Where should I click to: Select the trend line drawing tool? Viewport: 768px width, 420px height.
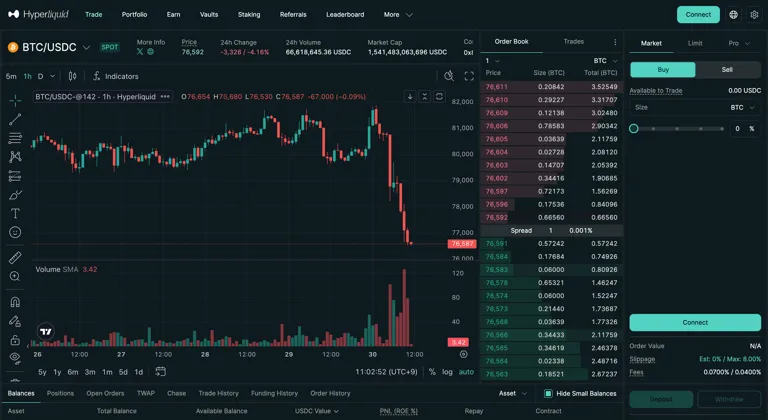click(15, 119)
